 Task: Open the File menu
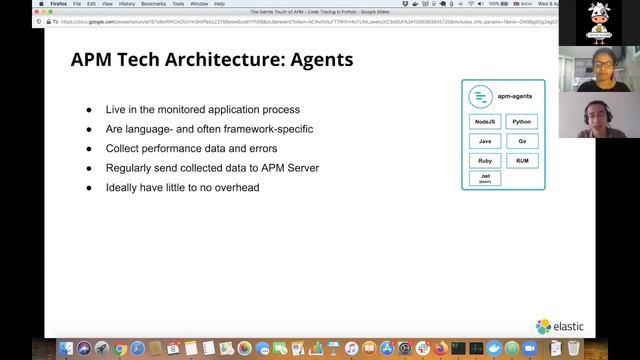point(77,4)
